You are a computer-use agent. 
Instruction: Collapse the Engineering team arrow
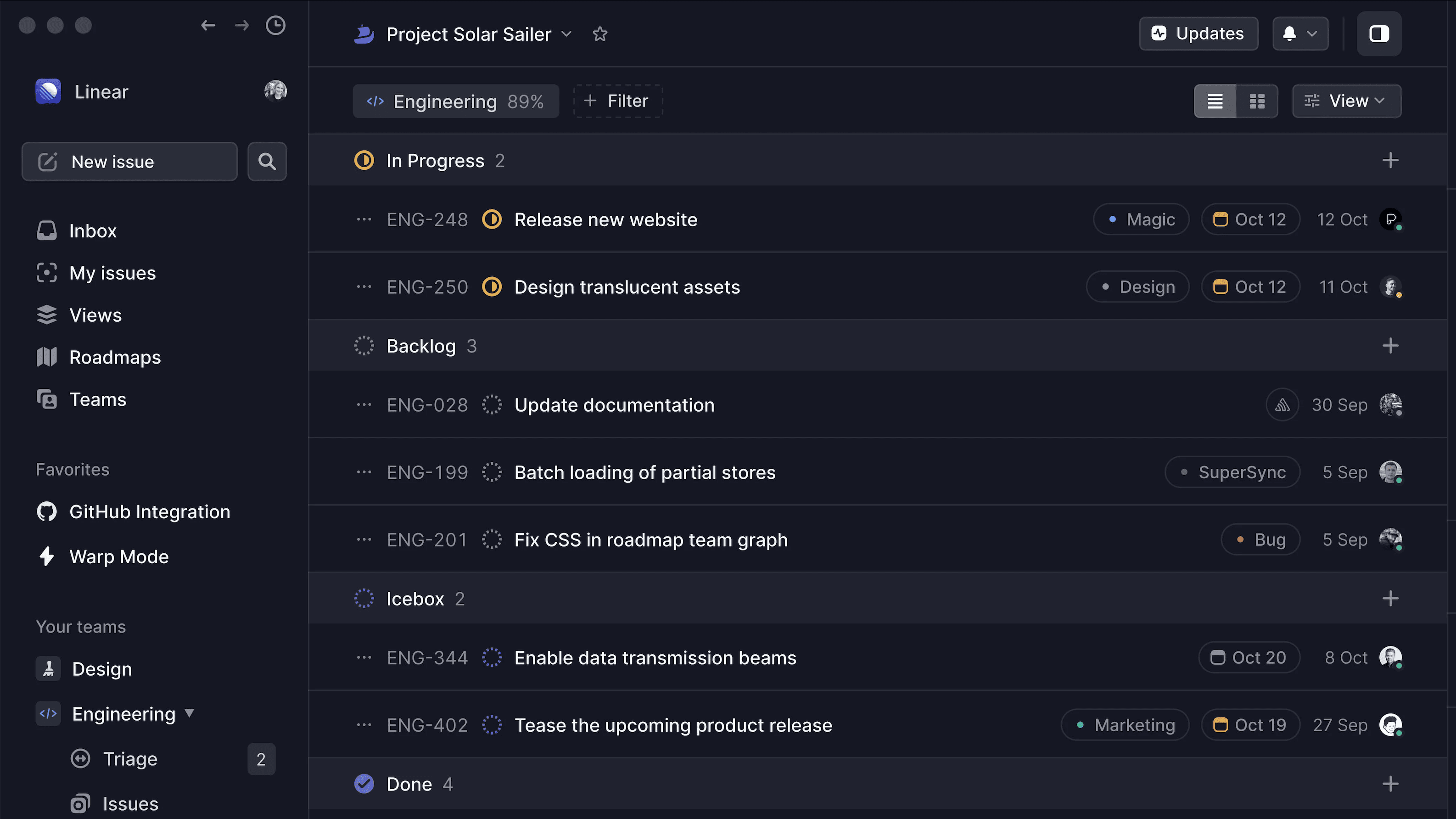click(x=190, y=713)
